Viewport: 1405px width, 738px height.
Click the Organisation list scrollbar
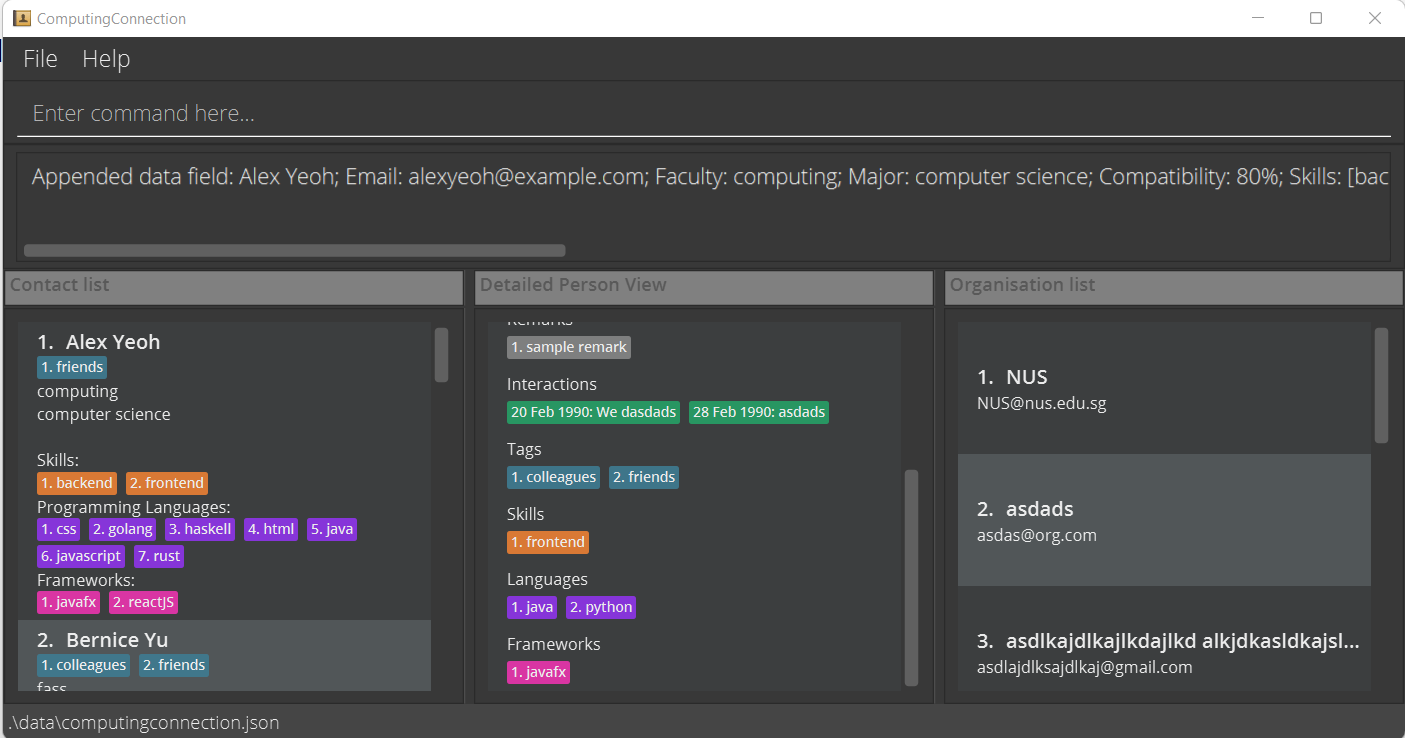pyautogui.click(x=1381, y=385)
